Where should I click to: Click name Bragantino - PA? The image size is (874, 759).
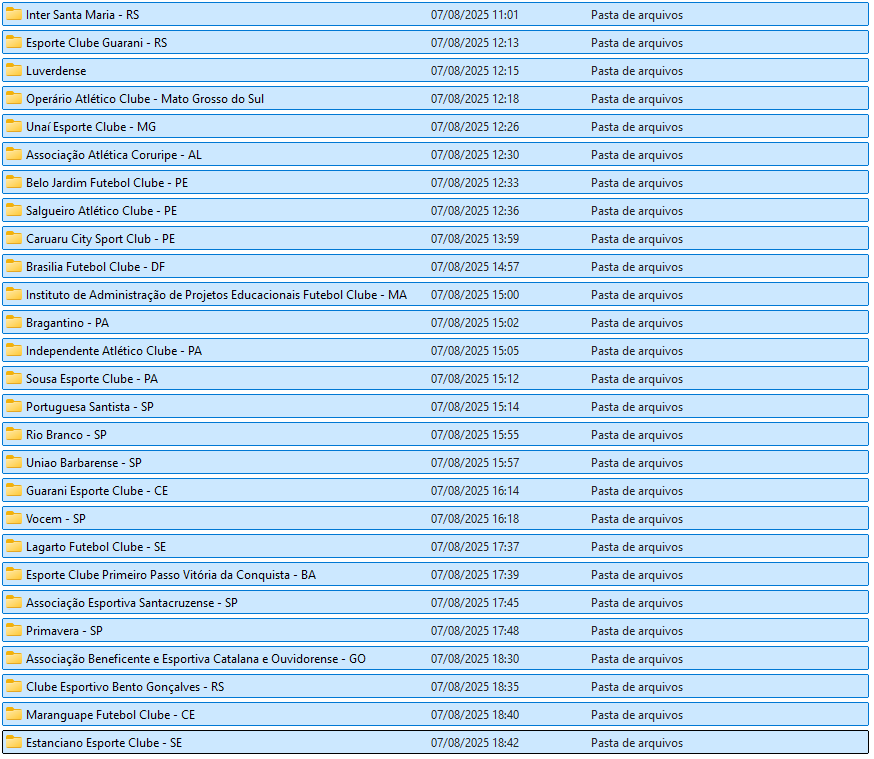tap(67, 323)
